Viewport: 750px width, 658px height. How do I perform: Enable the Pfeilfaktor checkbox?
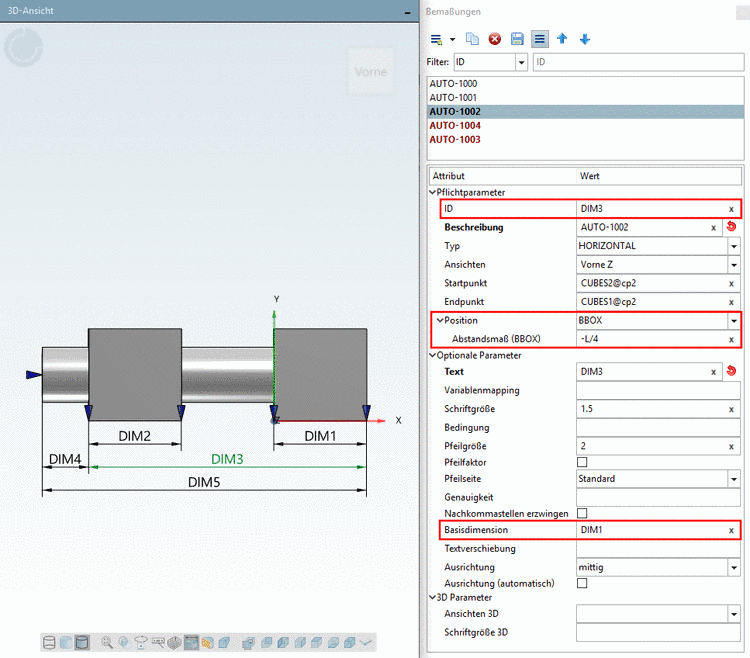(582, 462)
